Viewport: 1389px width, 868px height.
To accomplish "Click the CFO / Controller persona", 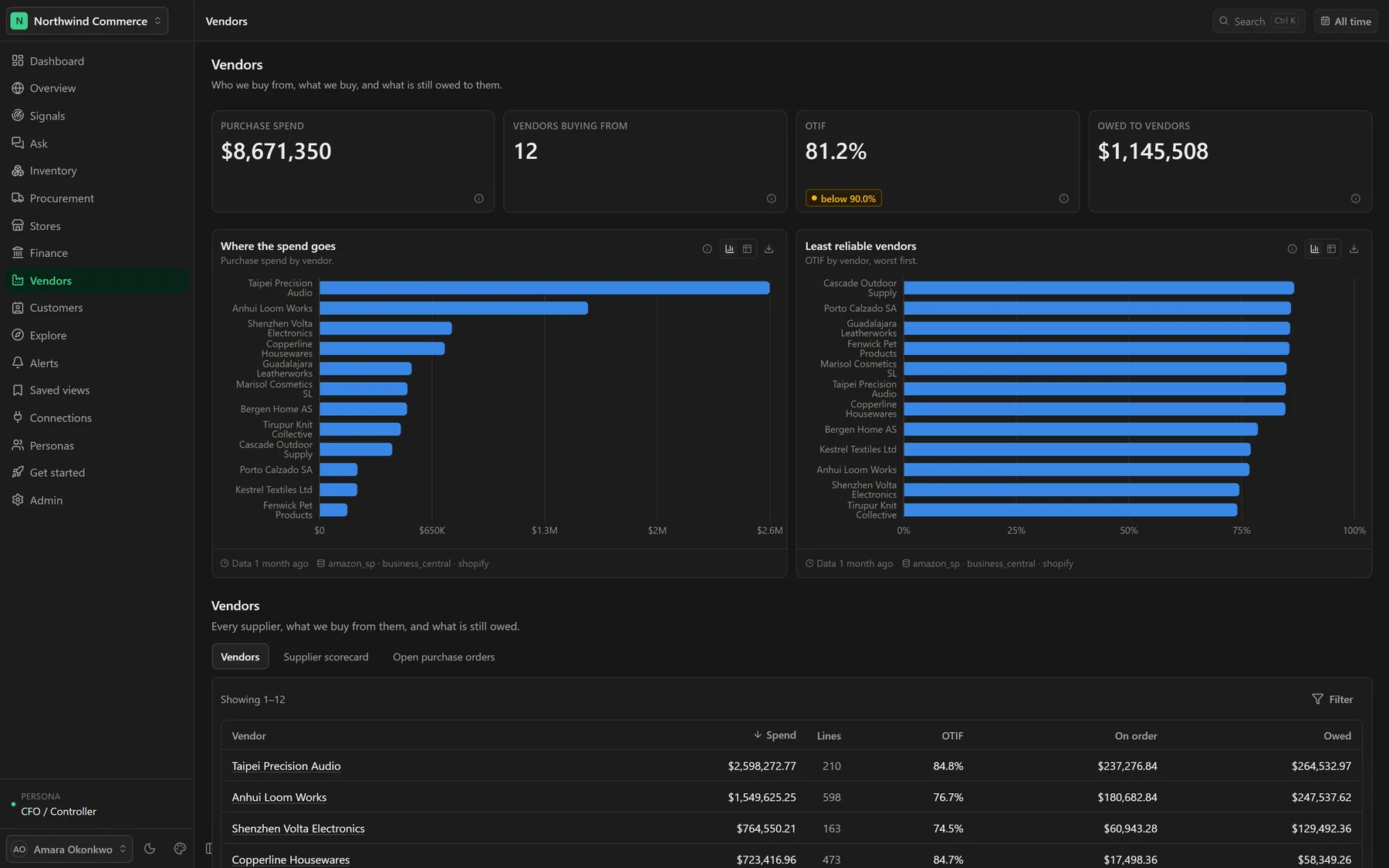I will click(x=59, y=811).
